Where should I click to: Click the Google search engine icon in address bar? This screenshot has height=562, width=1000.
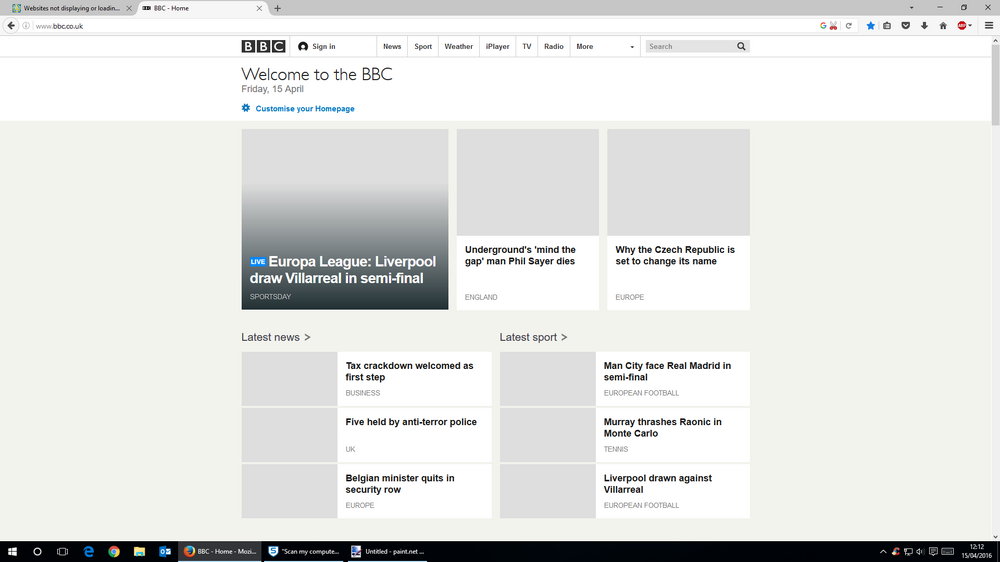tap(823, 26)
